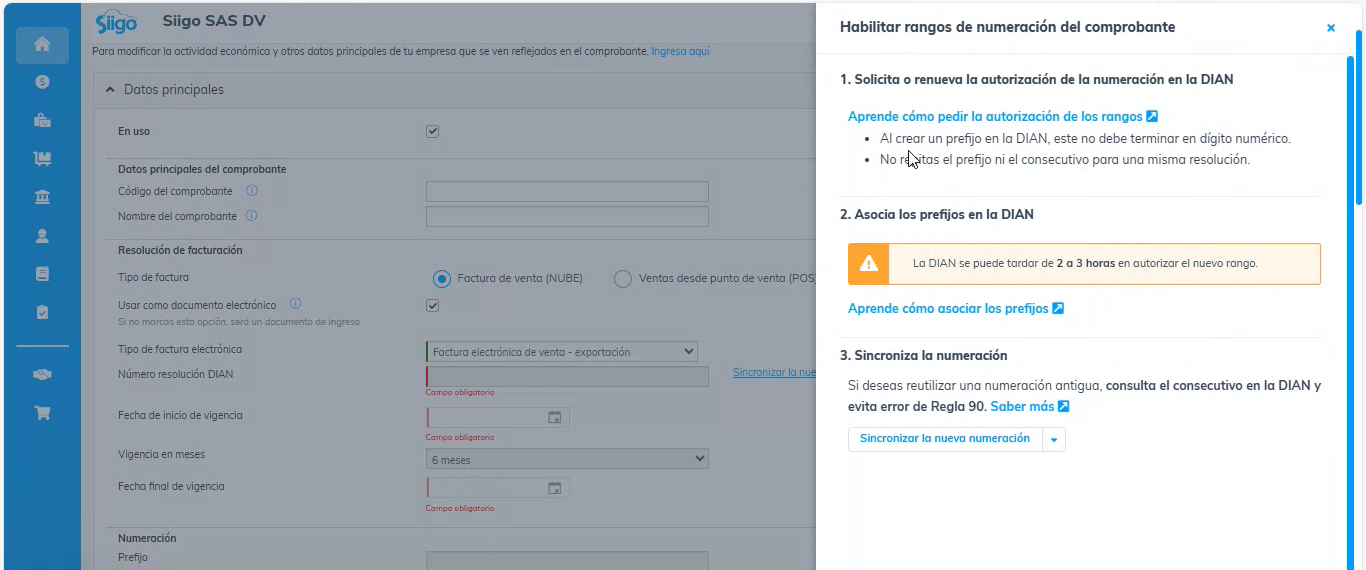Click the external link icon after 'autorización de los rangos'
Screen dimensions: 1366x570
1152,117
